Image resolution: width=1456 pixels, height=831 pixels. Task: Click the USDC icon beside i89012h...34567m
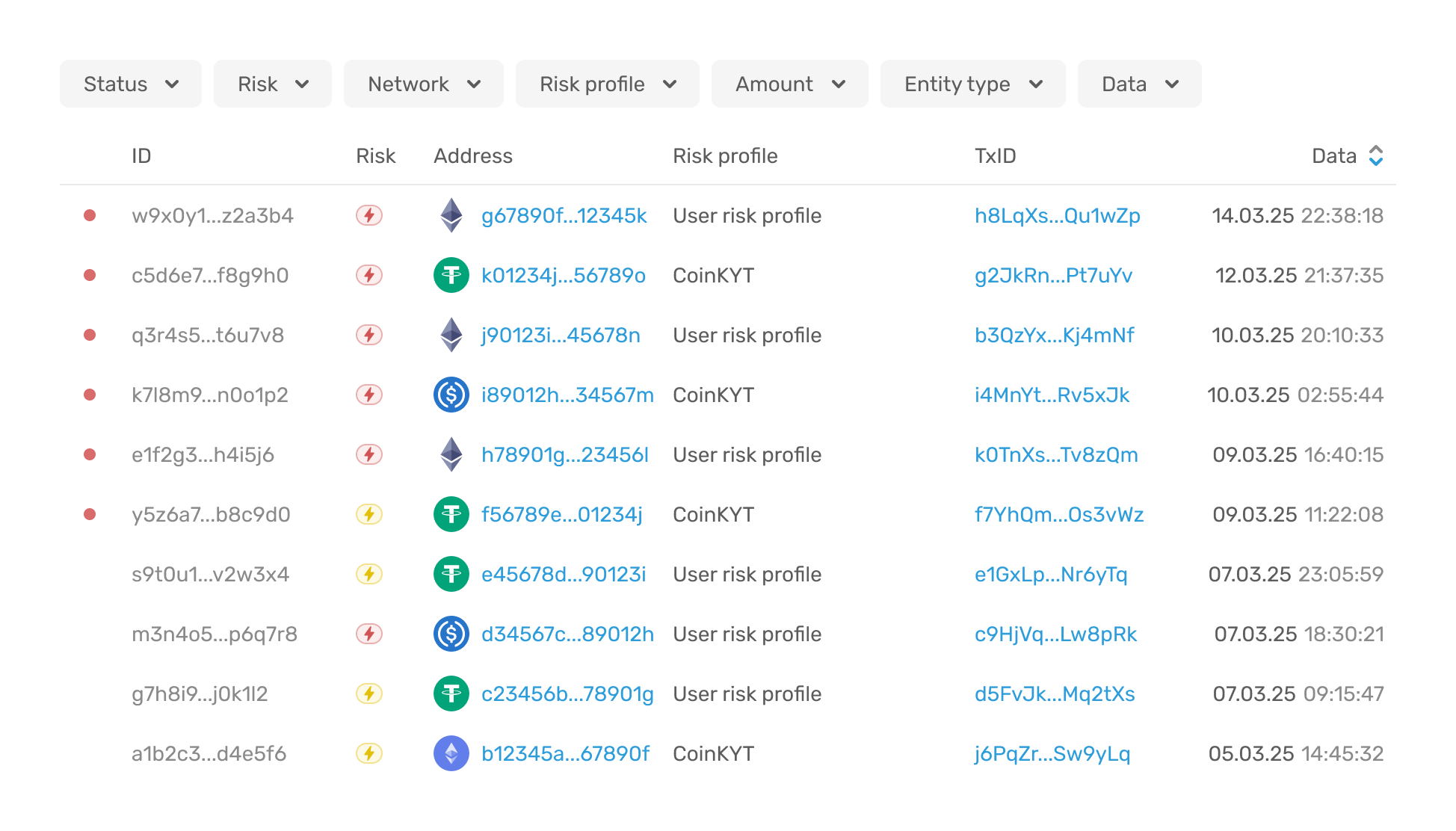click(x=451, y=395)
